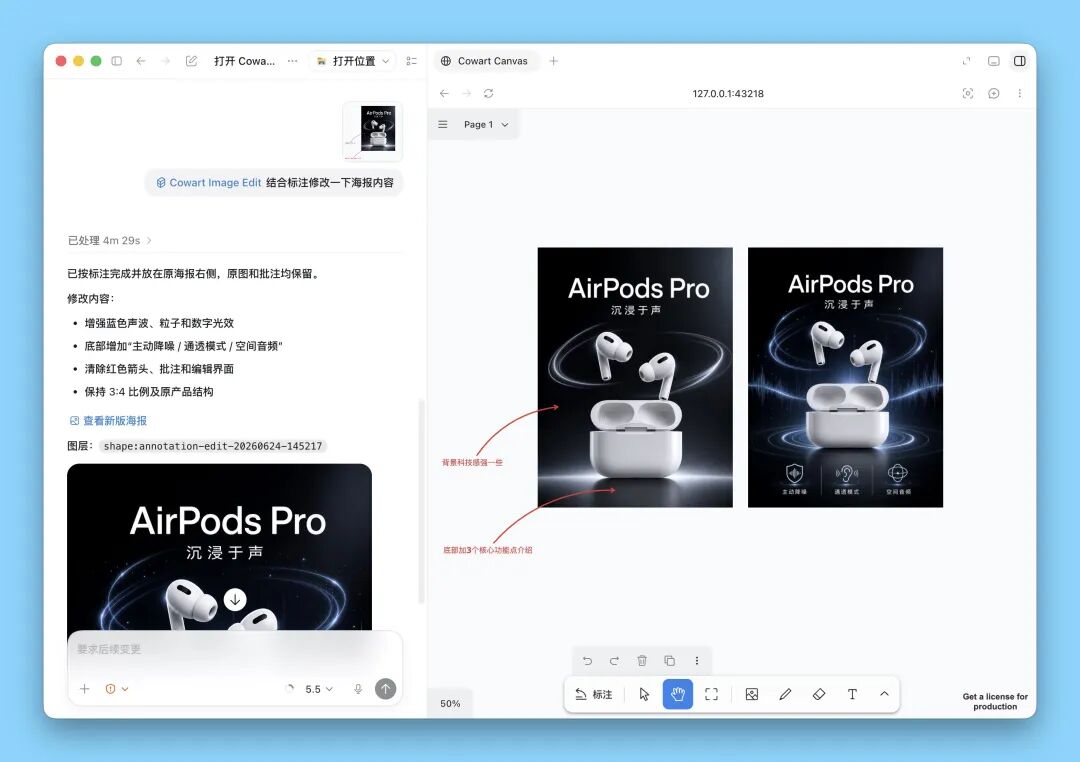Viewport: 1080px width, 762px height.
Task: Toggle the bottom panel layout icon
Action: [x=993, y=61]
